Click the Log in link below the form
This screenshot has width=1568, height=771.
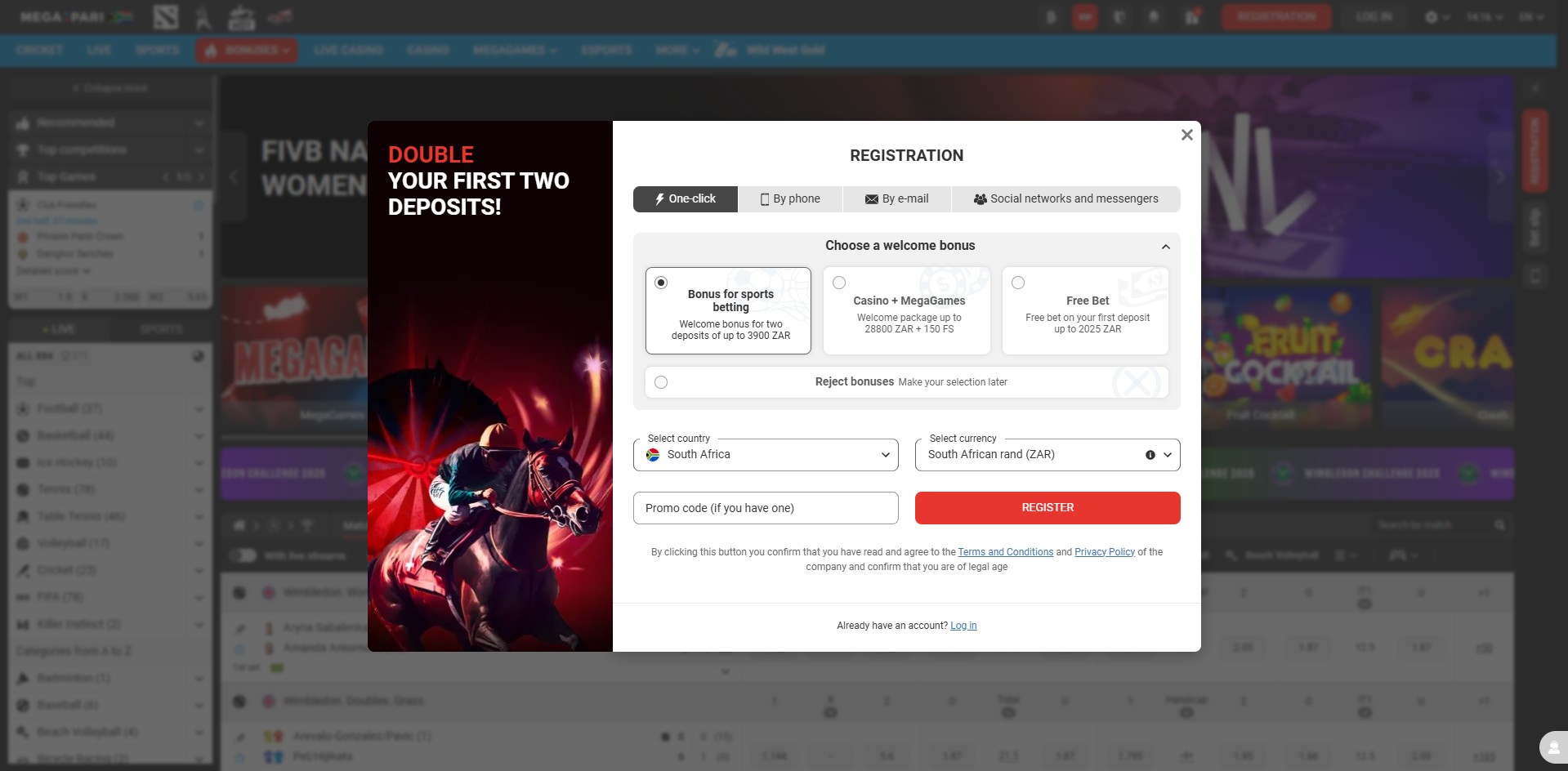pyautogui.click(x=963, y=625)
